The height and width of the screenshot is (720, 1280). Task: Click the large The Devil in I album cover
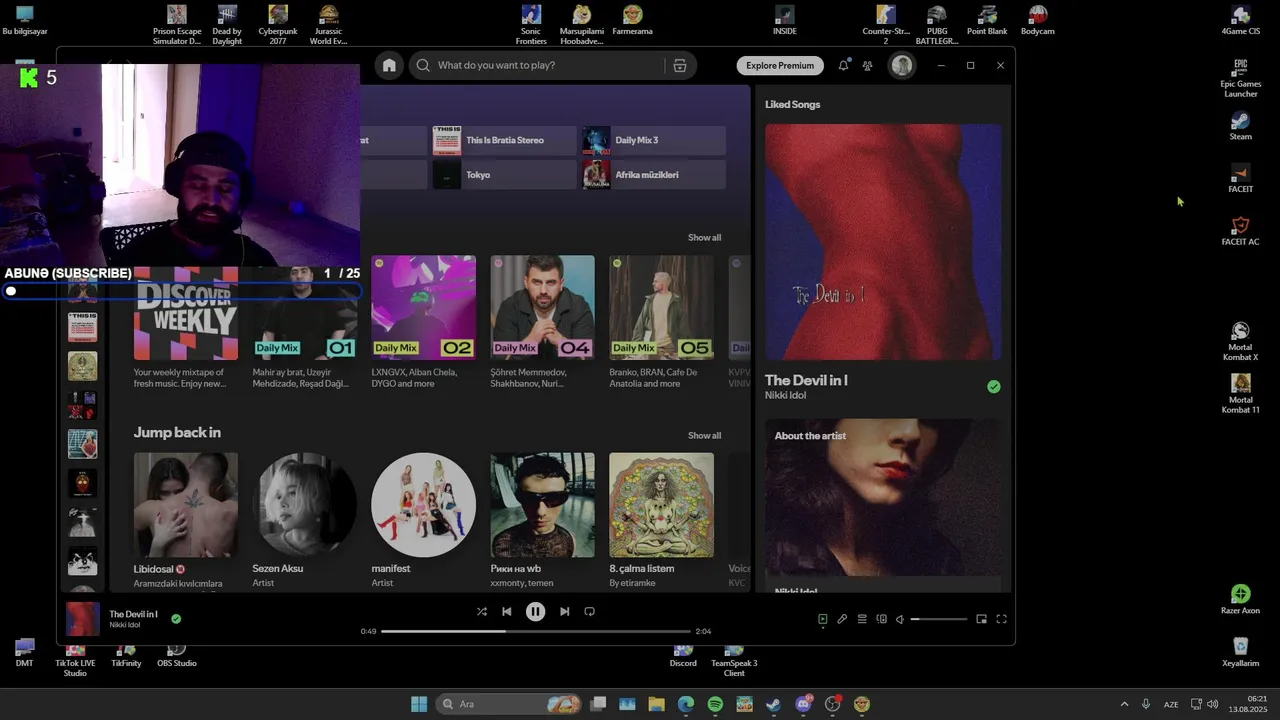coord(883,242)
